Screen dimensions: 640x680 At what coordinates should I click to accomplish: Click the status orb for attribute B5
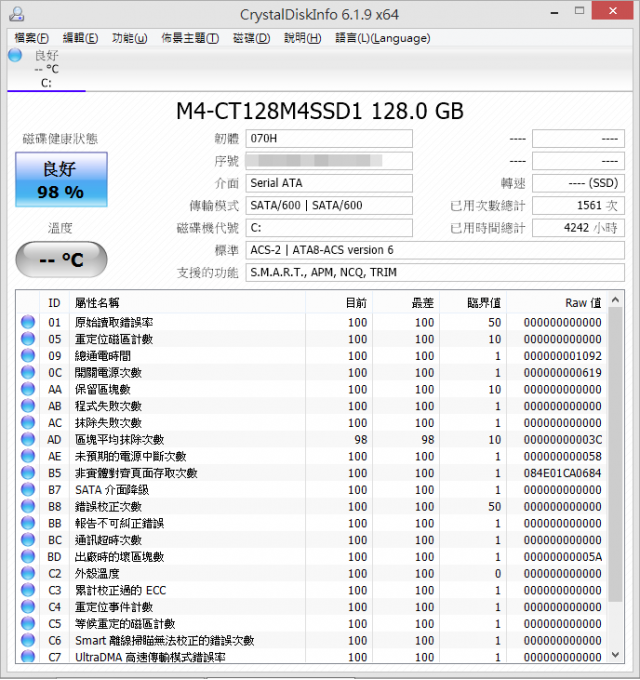(x=28, y=473)
